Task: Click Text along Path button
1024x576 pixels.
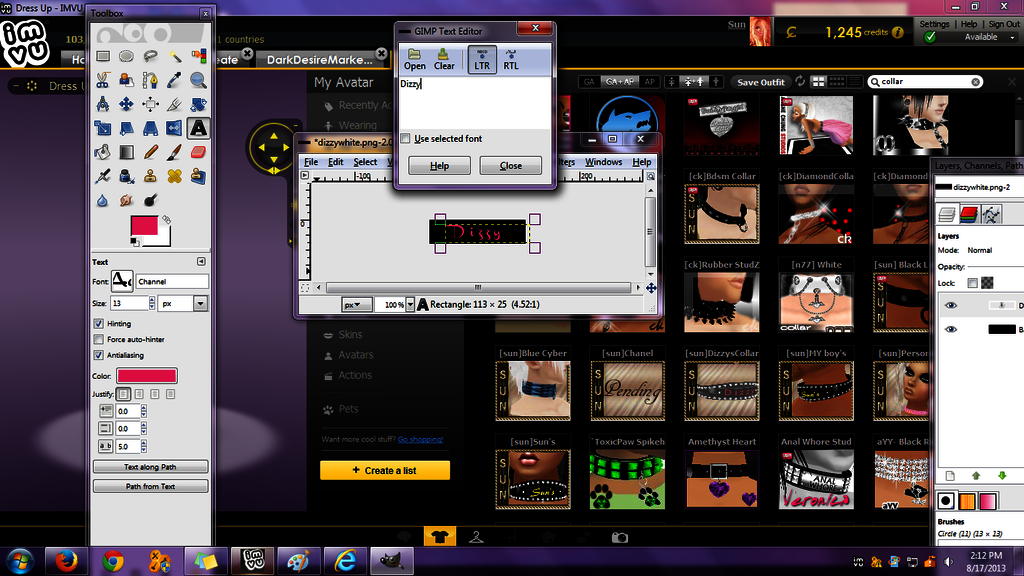Action: [150, 467]
